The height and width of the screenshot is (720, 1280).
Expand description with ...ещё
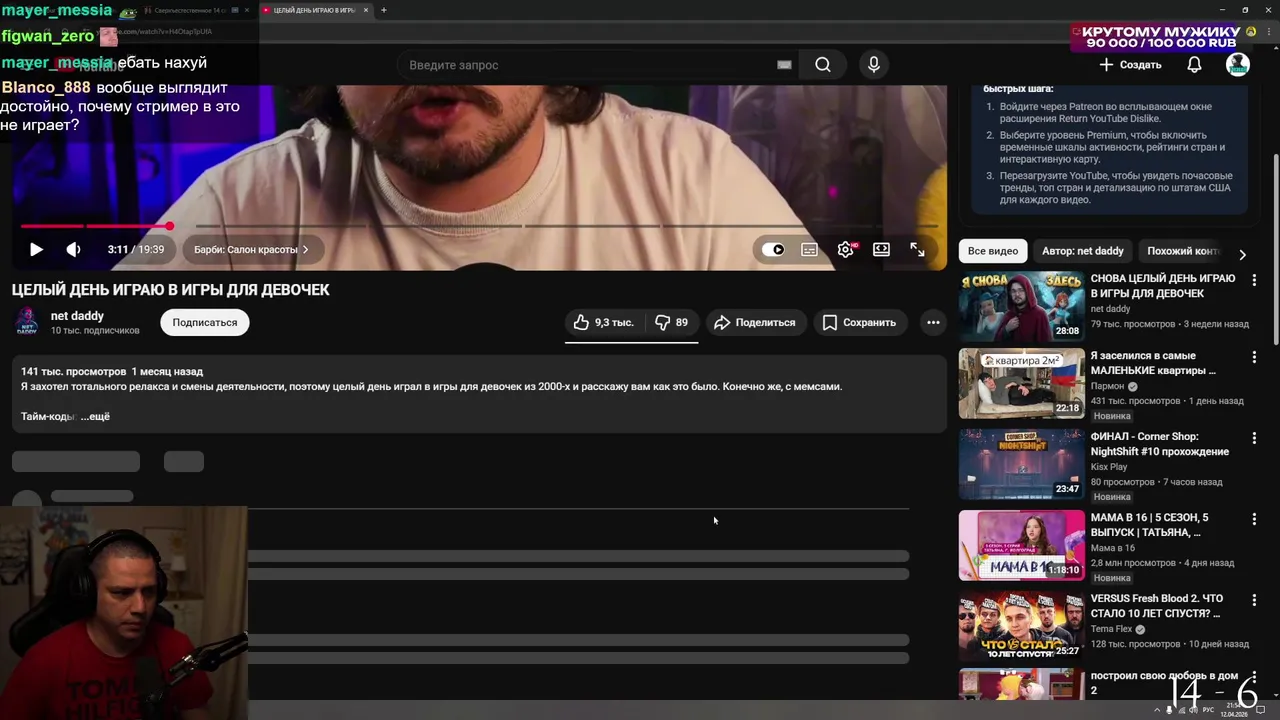coord(95,416)
